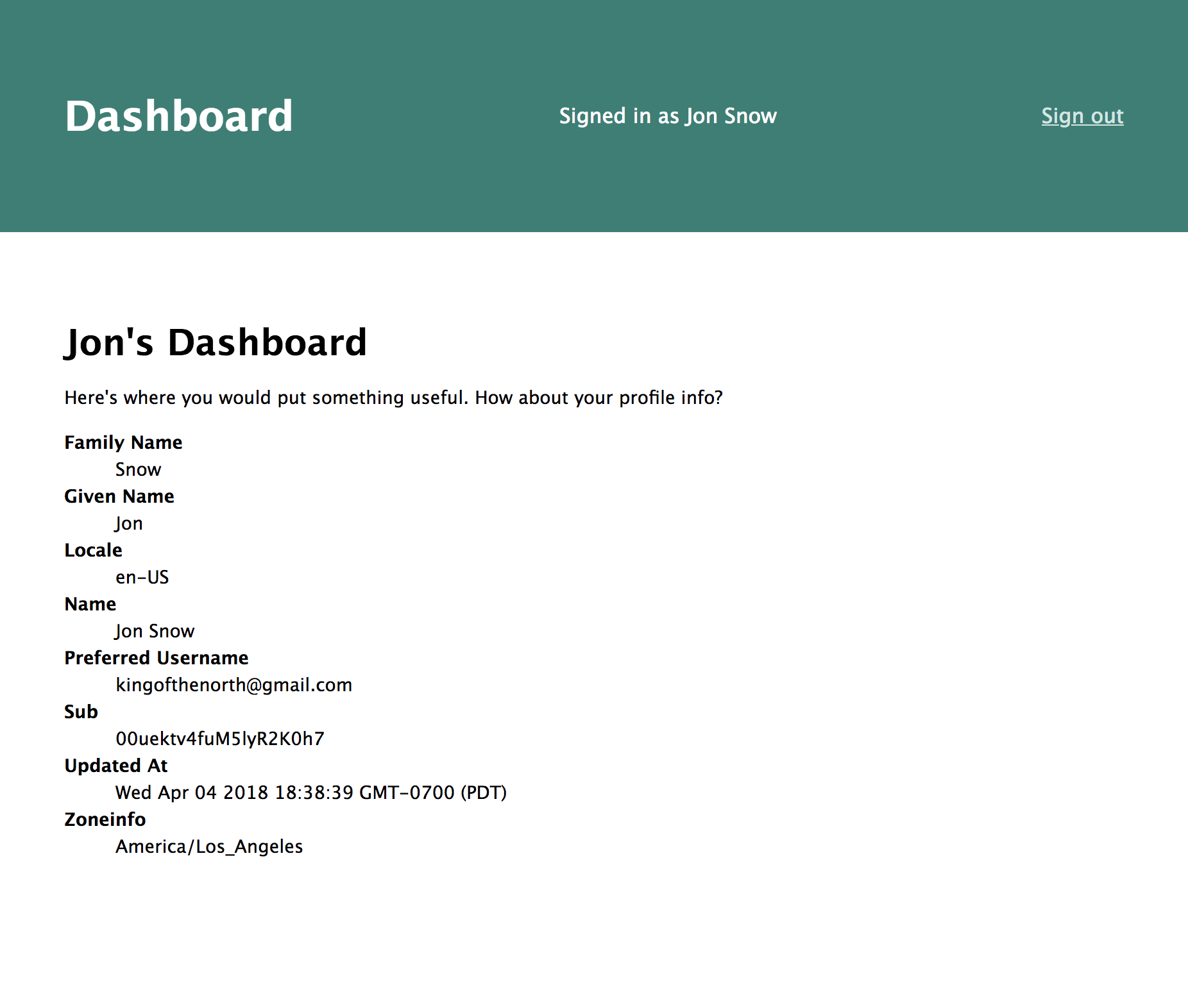Select the family name value 'Snow'

pyautogui.click(x=138, y=469)
